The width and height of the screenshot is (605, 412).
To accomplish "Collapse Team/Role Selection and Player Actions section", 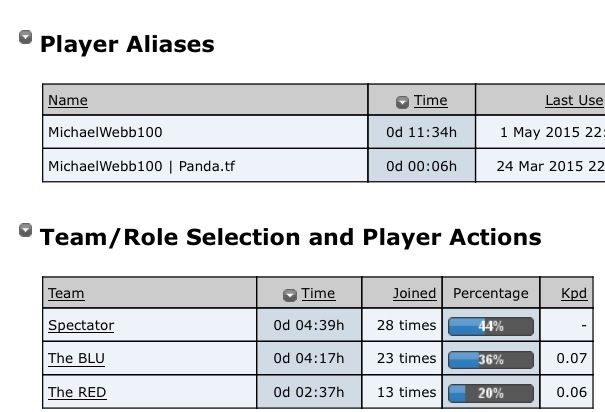I will click(25, 231).
